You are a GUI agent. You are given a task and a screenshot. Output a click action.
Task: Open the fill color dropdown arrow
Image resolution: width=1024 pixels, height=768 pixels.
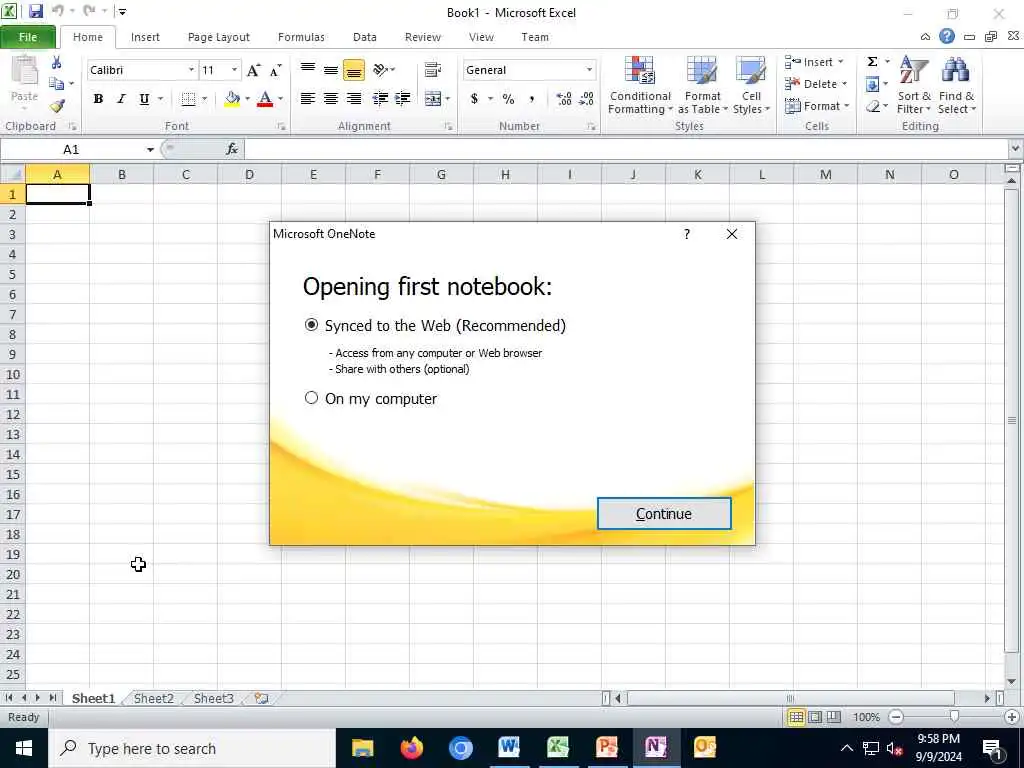point(248,99)
